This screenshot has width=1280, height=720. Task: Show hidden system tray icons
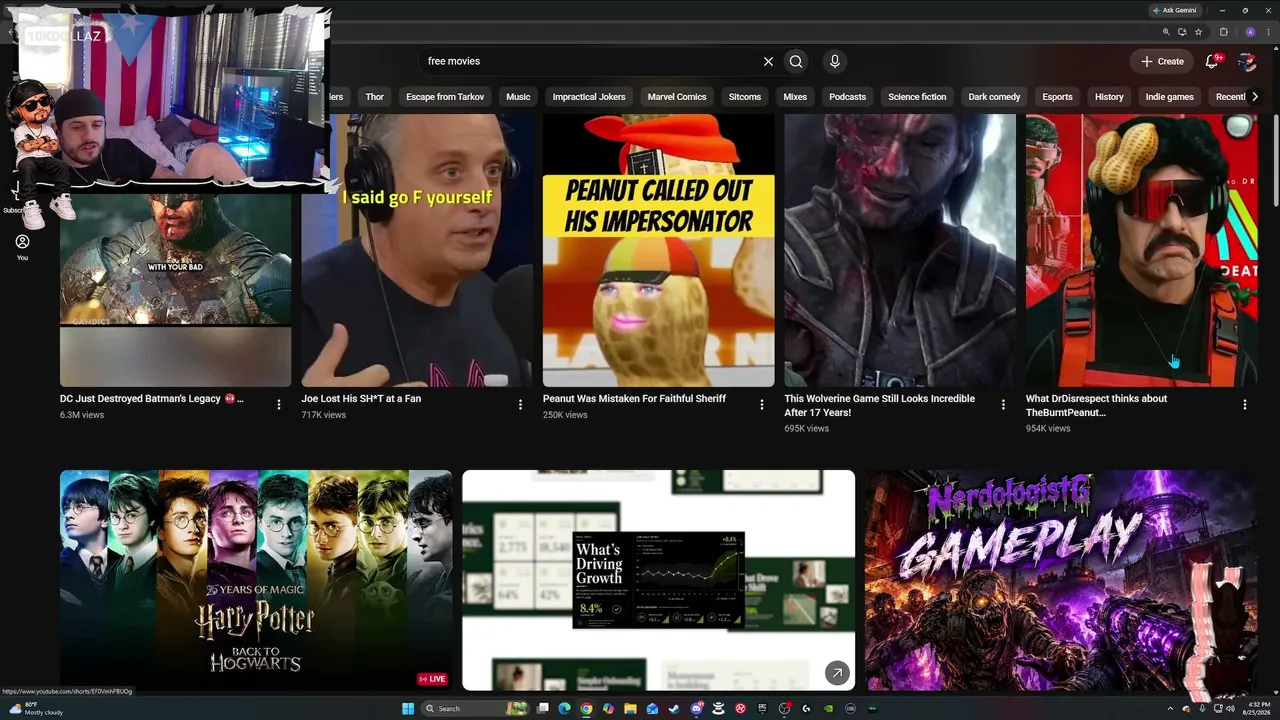point(1171,709)
